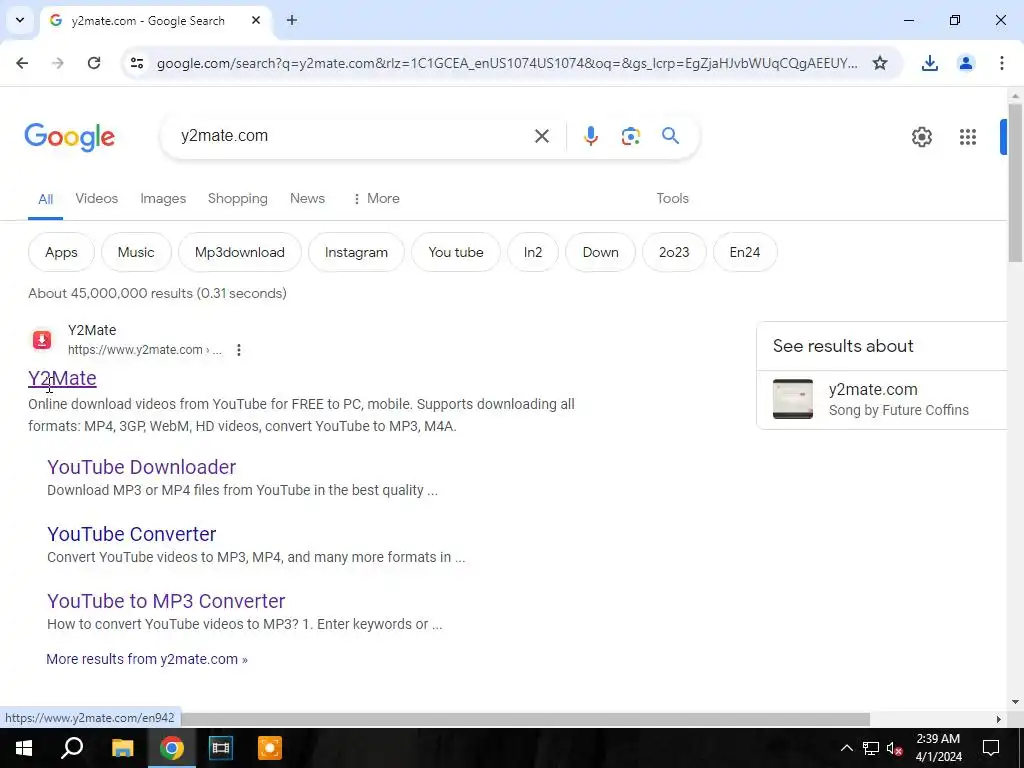Switch to the Images tab
Image resolution: width=1024 pixels, height=768 pixels.
163,199
